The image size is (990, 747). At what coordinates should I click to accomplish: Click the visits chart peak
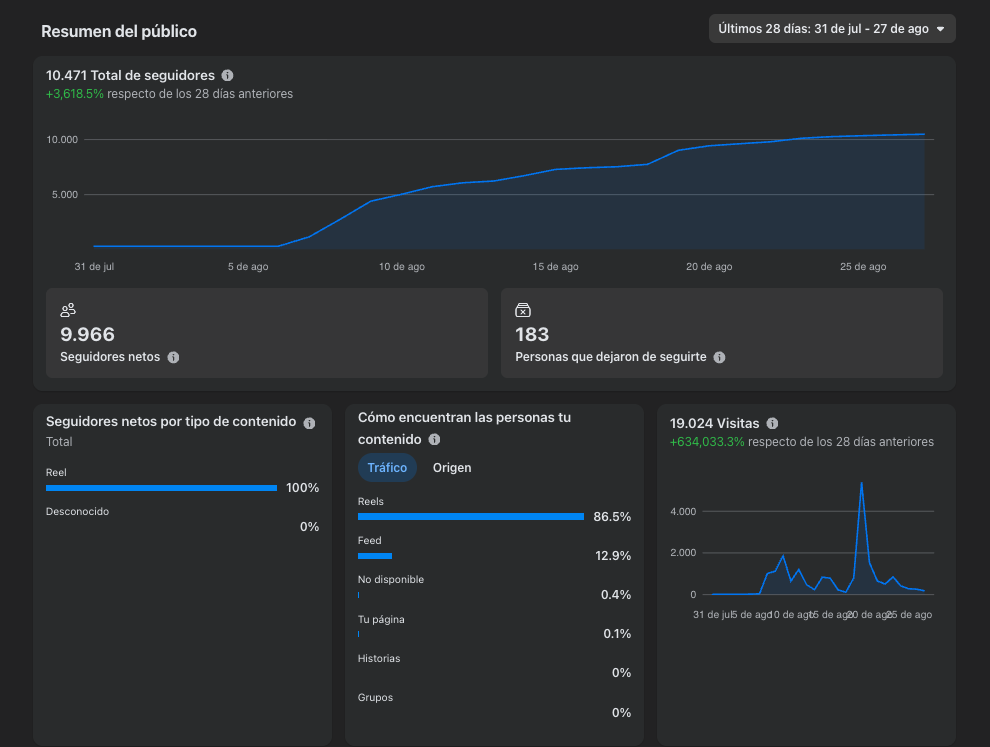(x=861, y=484)
